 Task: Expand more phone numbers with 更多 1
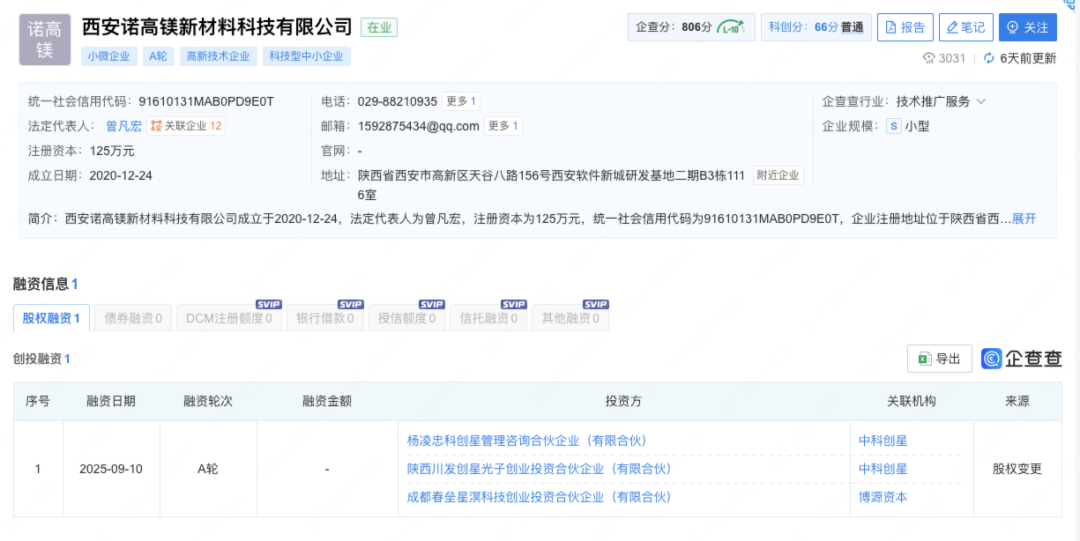click(x=461, y=101)
